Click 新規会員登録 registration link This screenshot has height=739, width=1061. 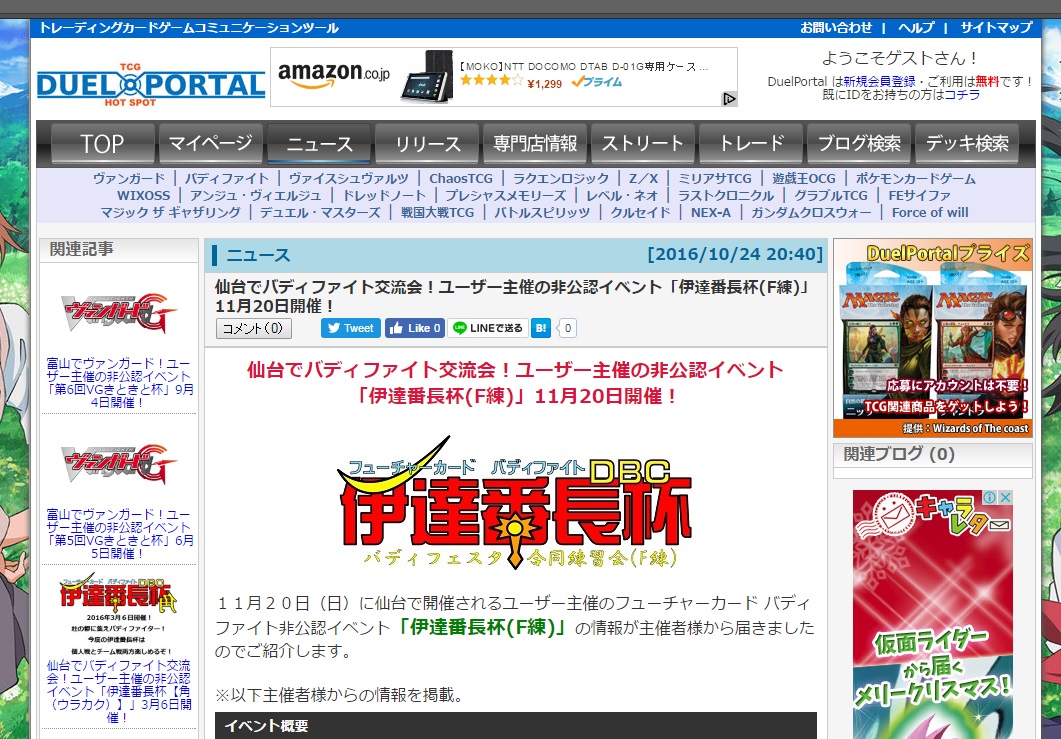tap(879, 81)
